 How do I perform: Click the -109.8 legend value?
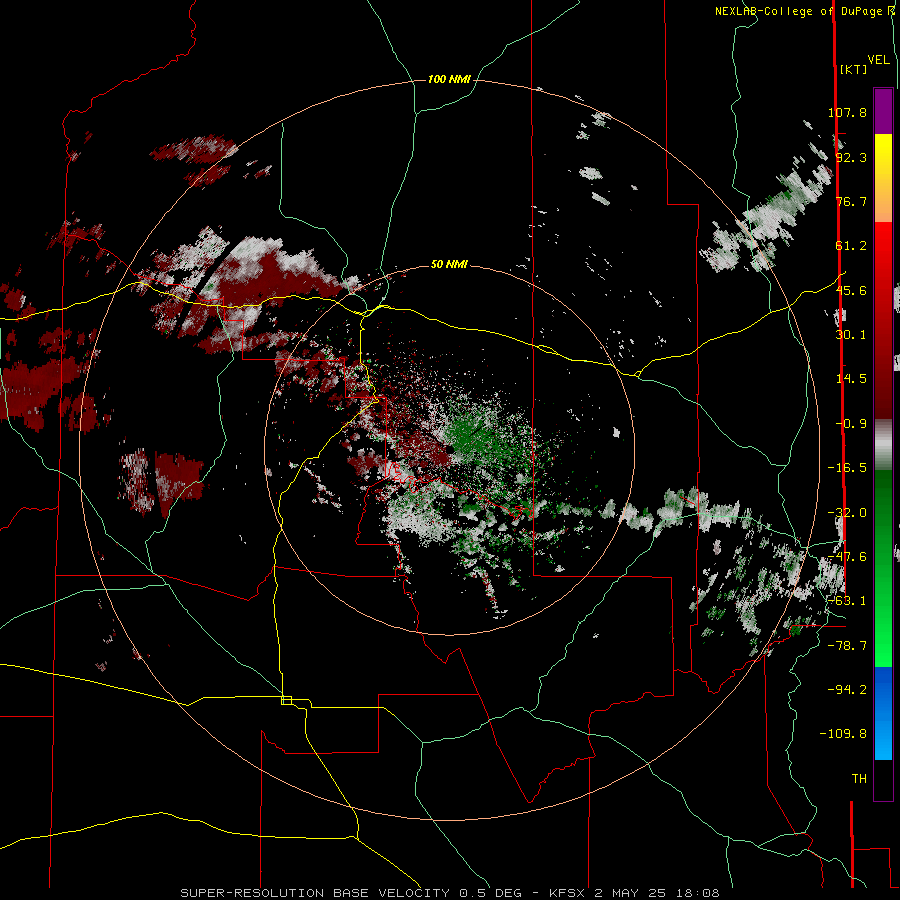[843, 734]
